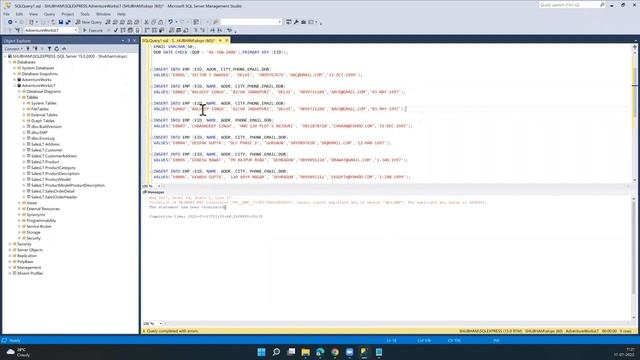Click the Save icon in toolbar
This screenshot has width=640, height=360.
tap(61, 22)
